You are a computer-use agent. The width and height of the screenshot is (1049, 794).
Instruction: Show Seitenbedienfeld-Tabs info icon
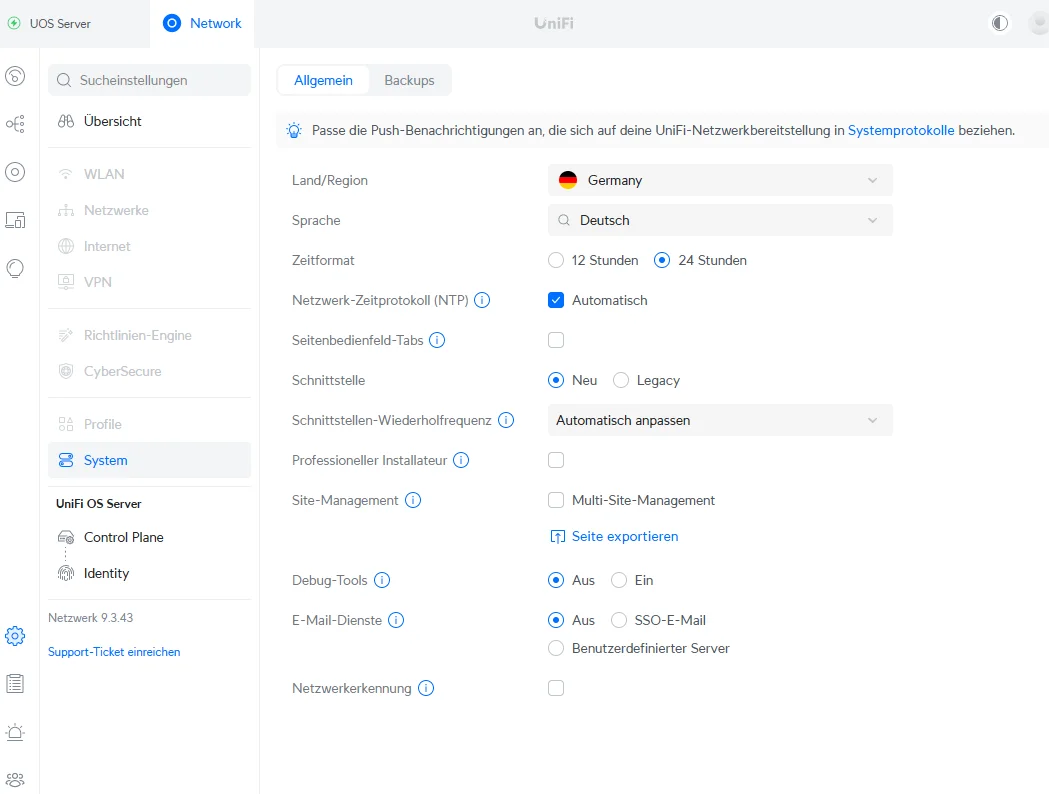(437, 340)
